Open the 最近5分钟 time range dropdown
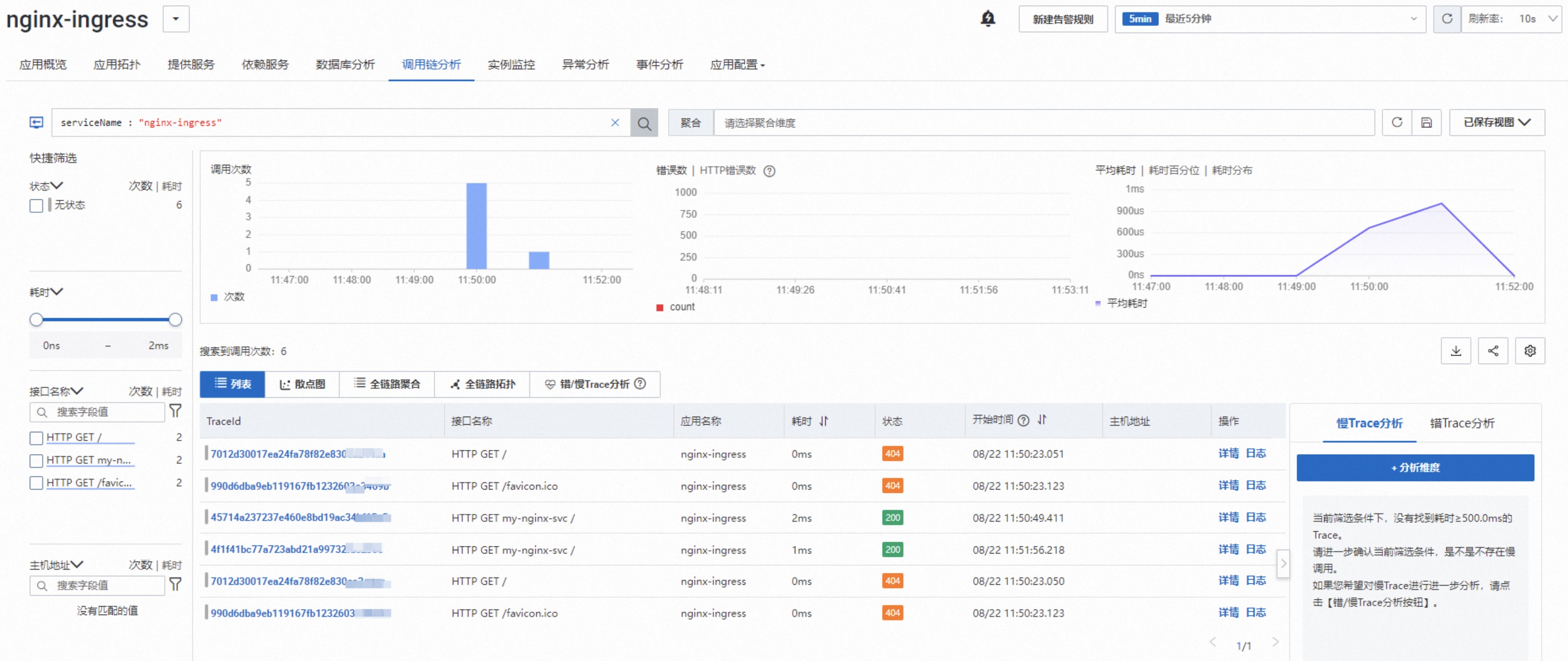 pos(1270,19)
